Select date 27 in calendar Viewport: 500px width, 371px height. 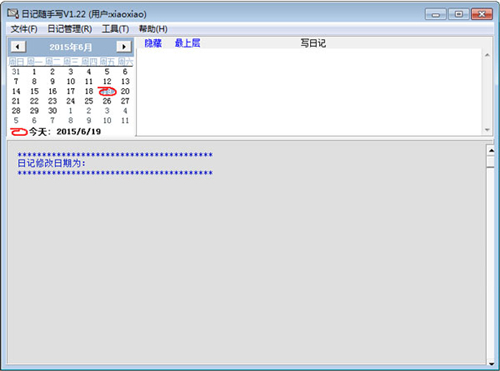point(125,101)
